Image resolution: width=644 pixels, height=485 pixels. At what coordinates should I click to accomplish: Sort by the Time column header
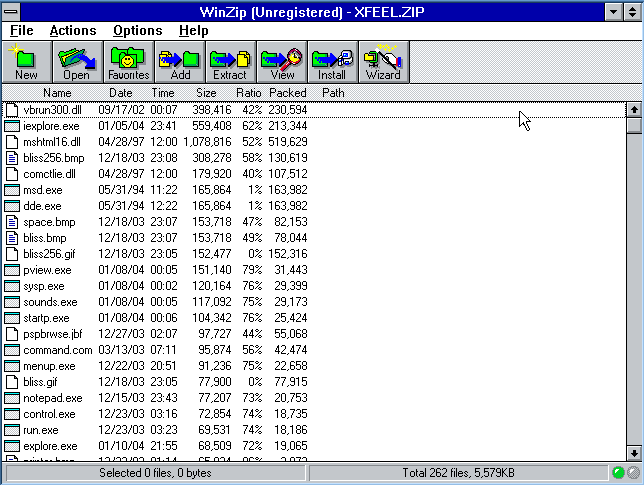[x=163, y=93]
